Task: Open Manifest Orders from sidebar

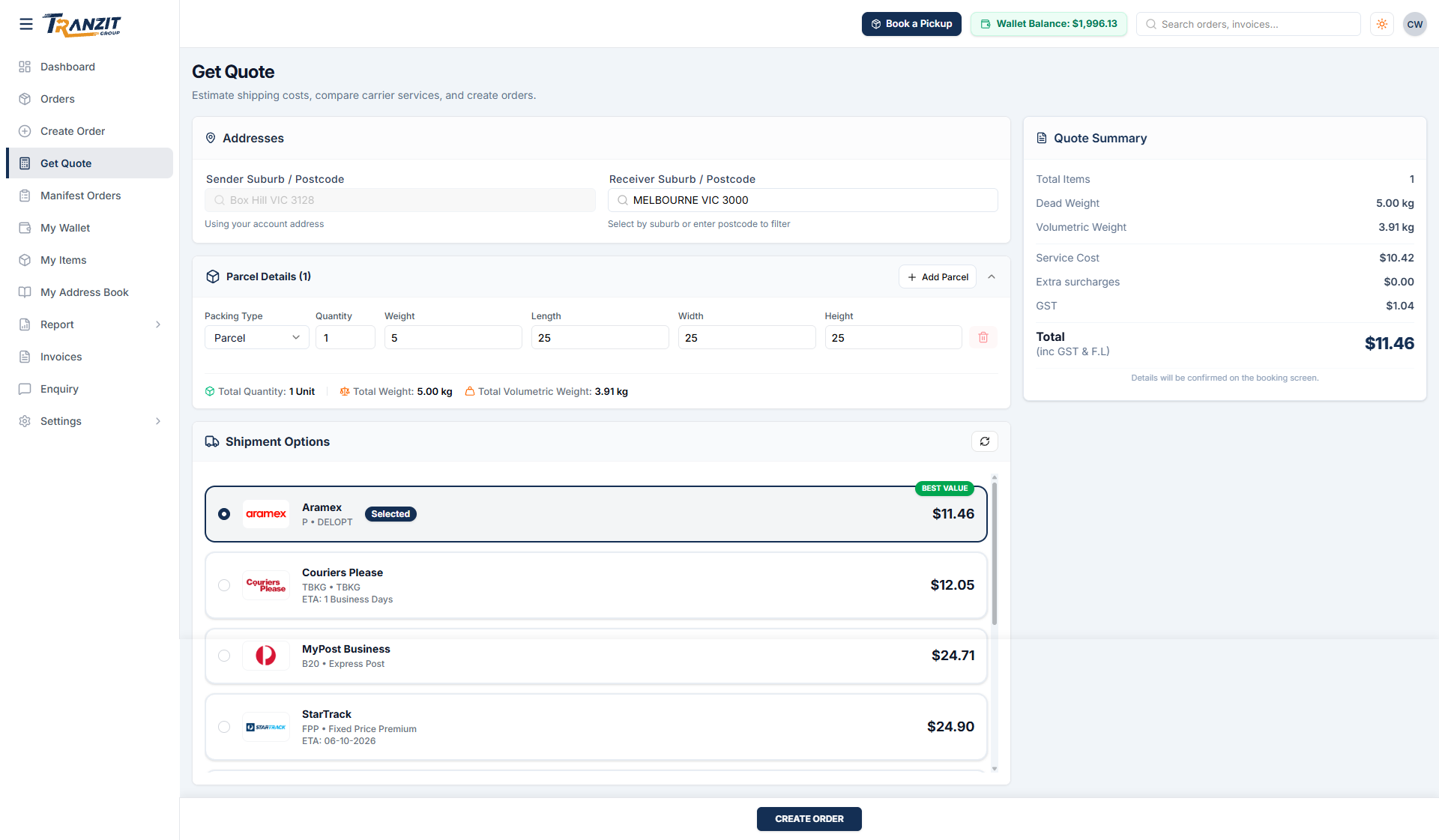Action: pos(89,196)
